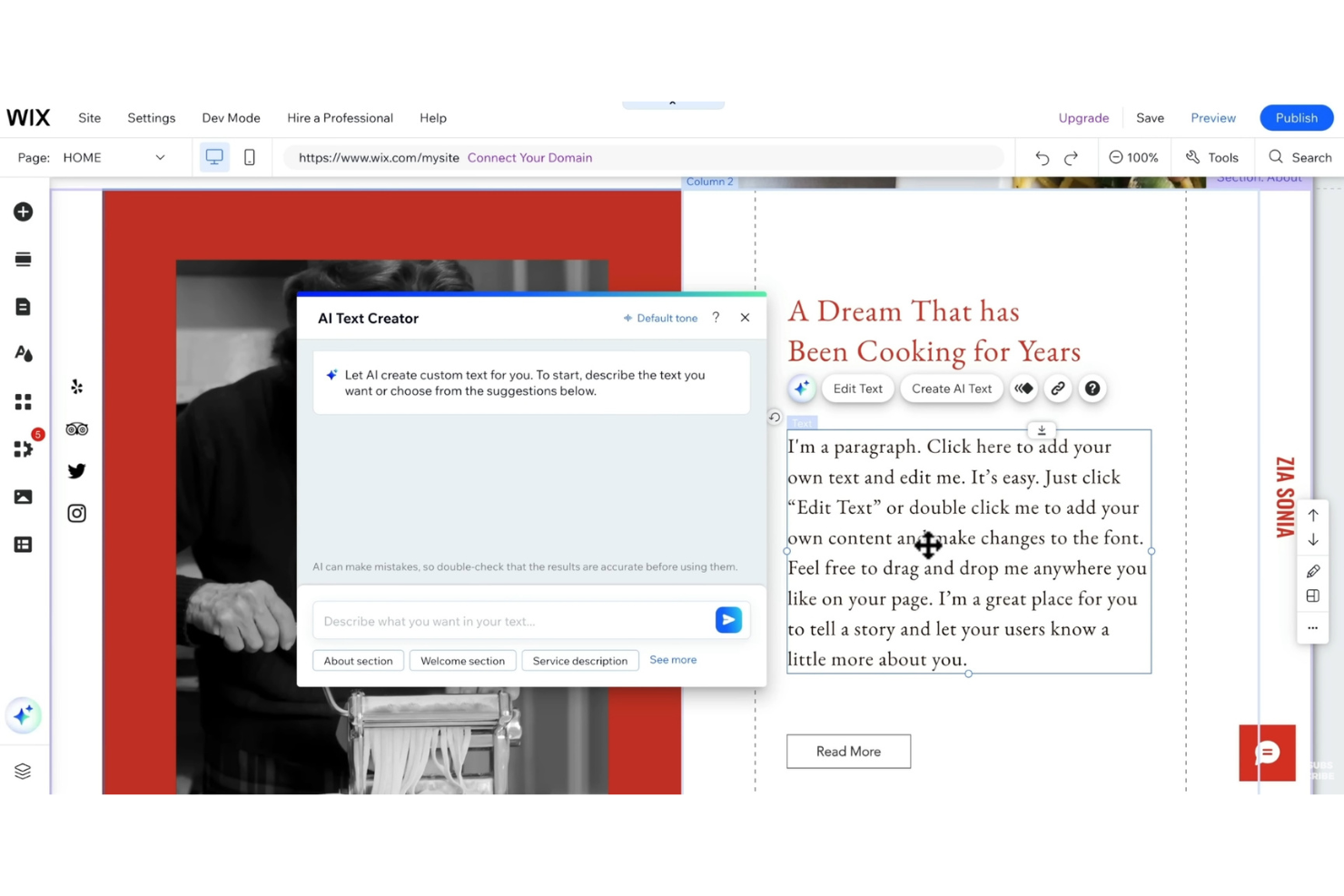Open the 100% zoom level dropdown
This screenshot has width=1344, height=896.
point(1133,157)
